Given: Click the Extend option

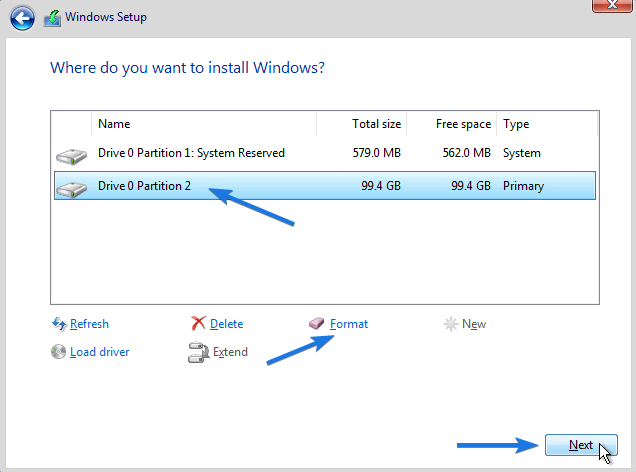Looking at the screenshot, I should (x=230, y=352).
